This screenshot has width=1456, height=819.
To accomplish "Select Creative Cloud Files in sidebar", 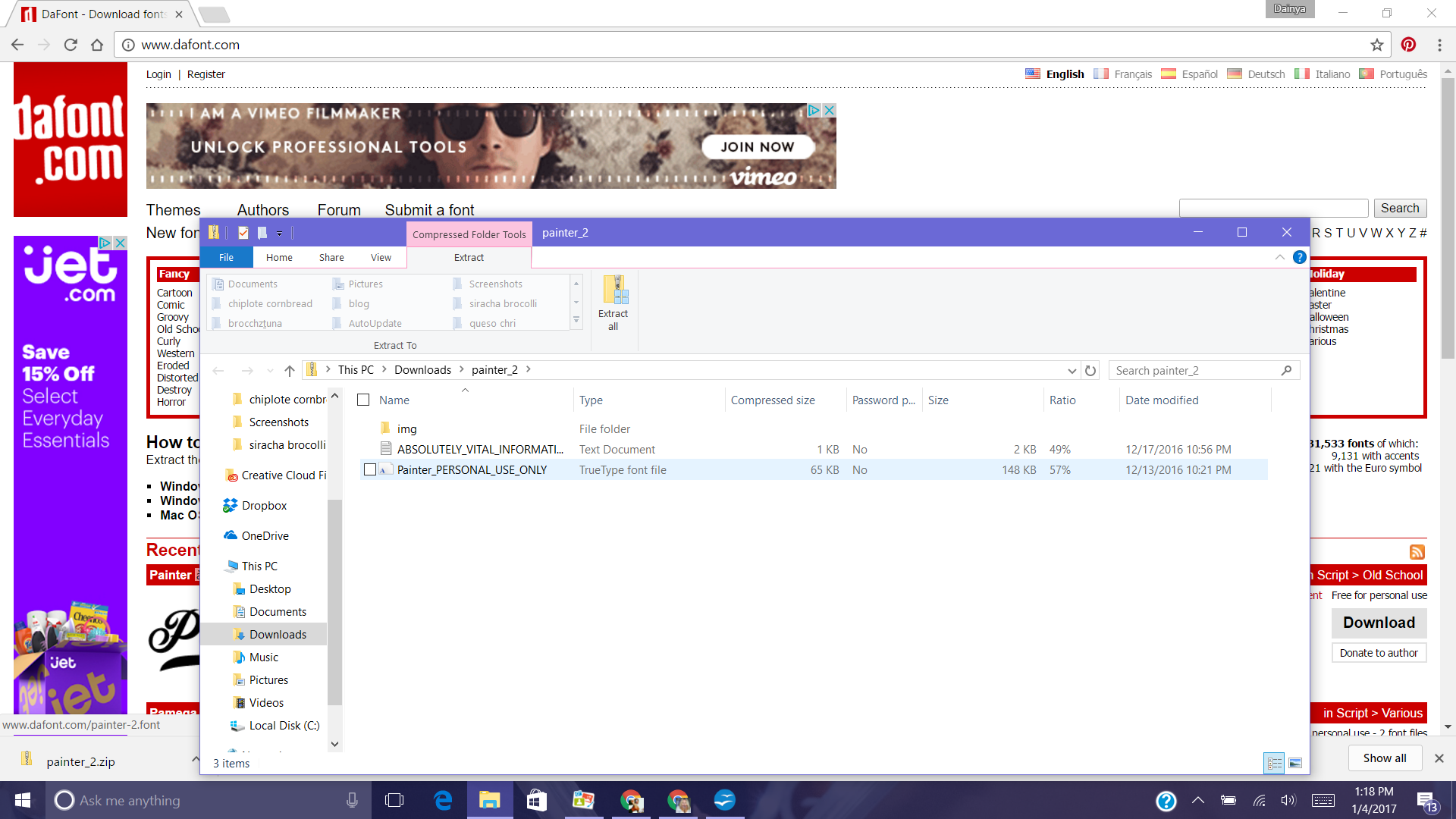I will pos(276,475).
